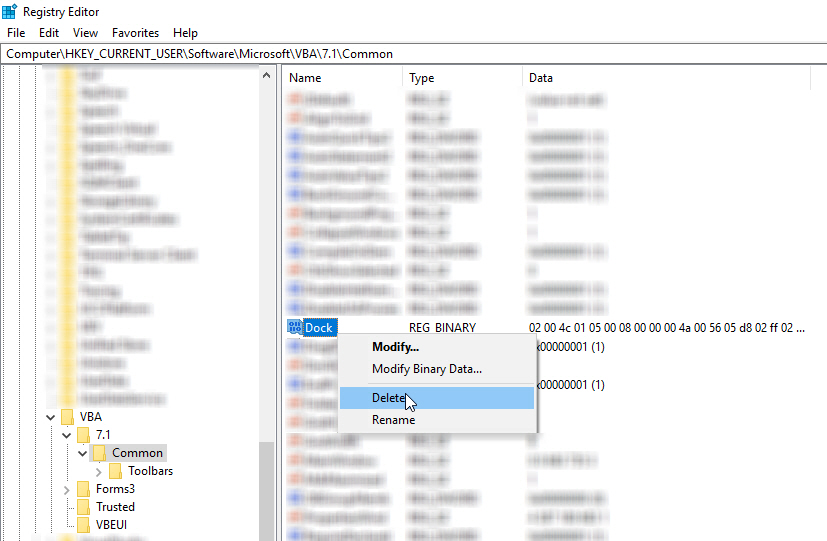
Task: Click the registry path address bar
Action: pyautogui.click(x=413, y=53)
